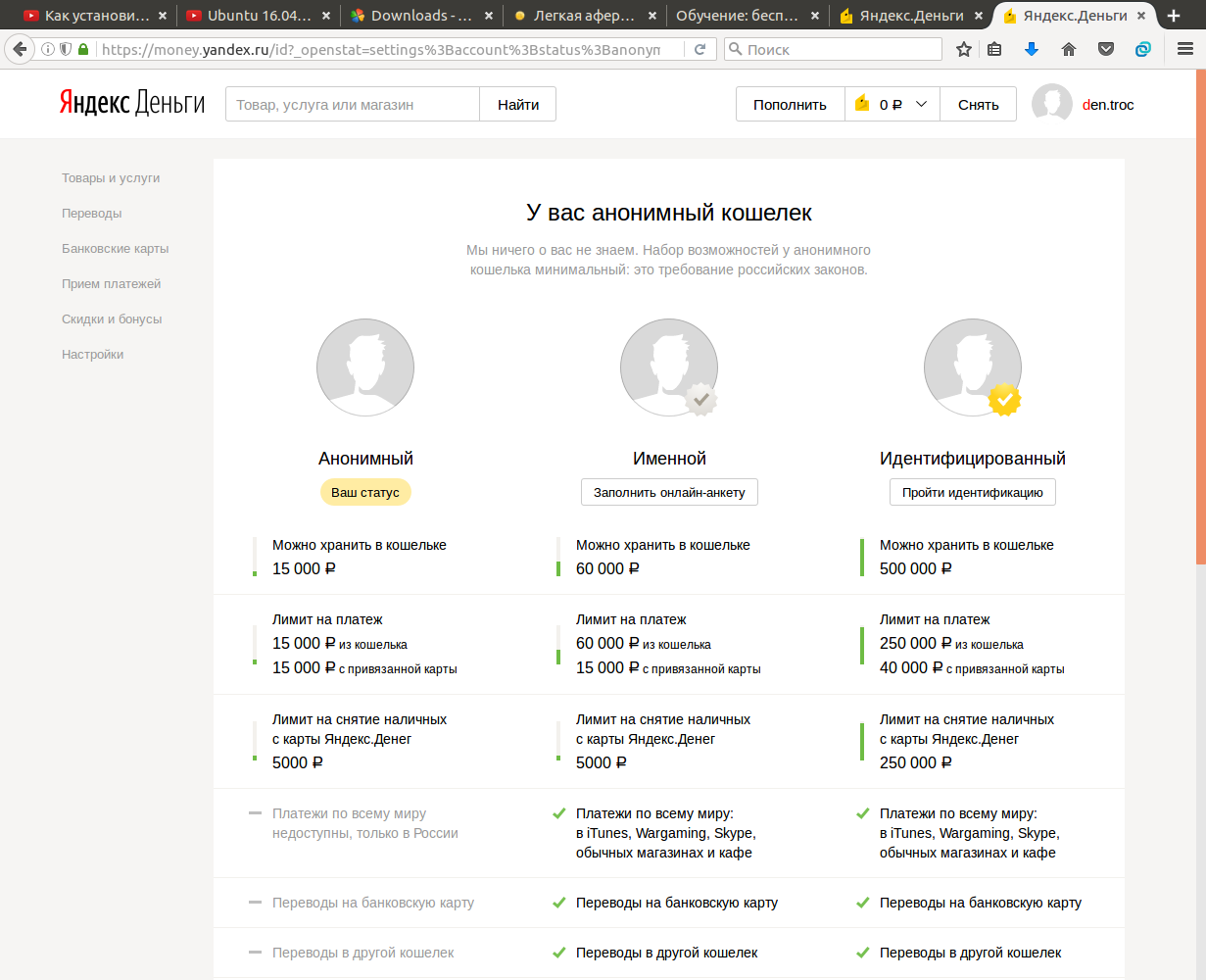Close the active Яндекс.Деньги tab

[x=1141, y=16]
